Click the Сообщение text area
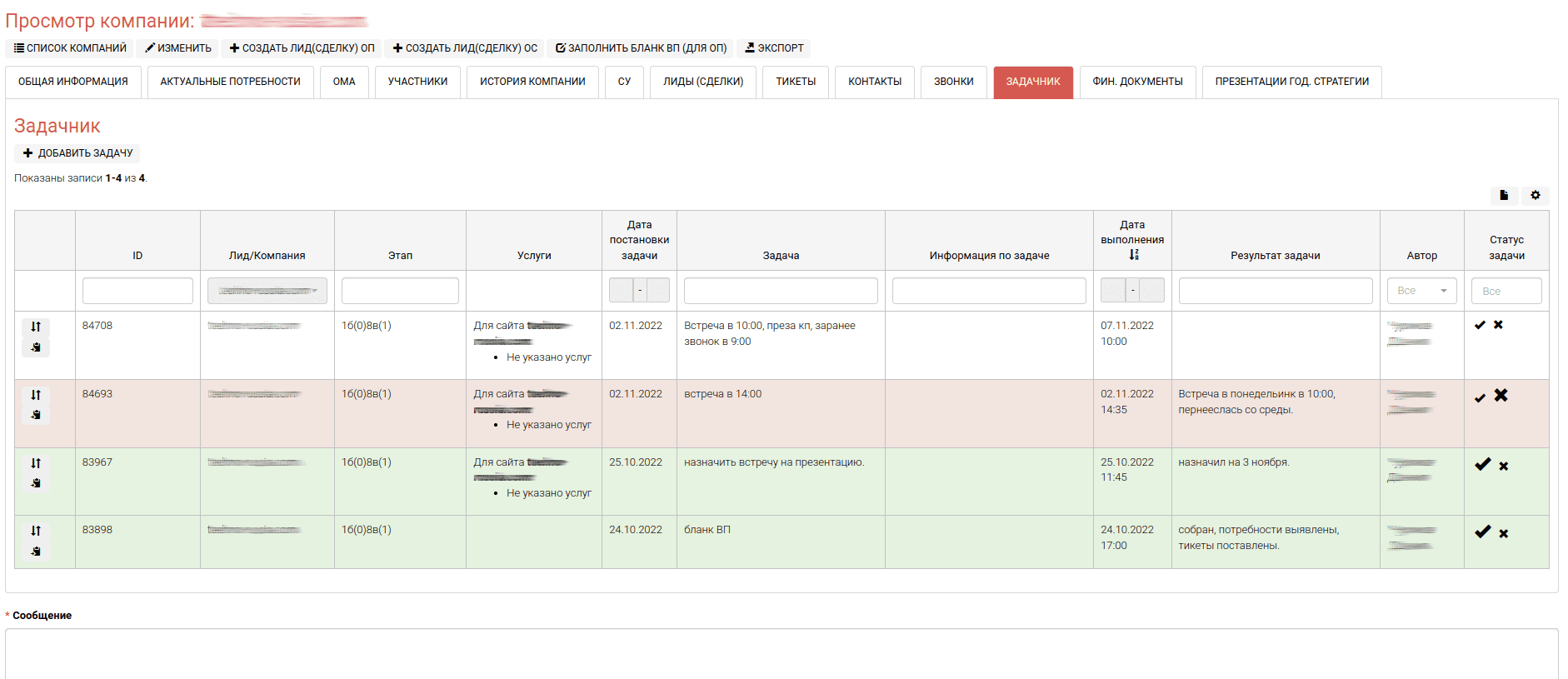This screenshot has width=1568, height=679. click(x=781, y=654)
